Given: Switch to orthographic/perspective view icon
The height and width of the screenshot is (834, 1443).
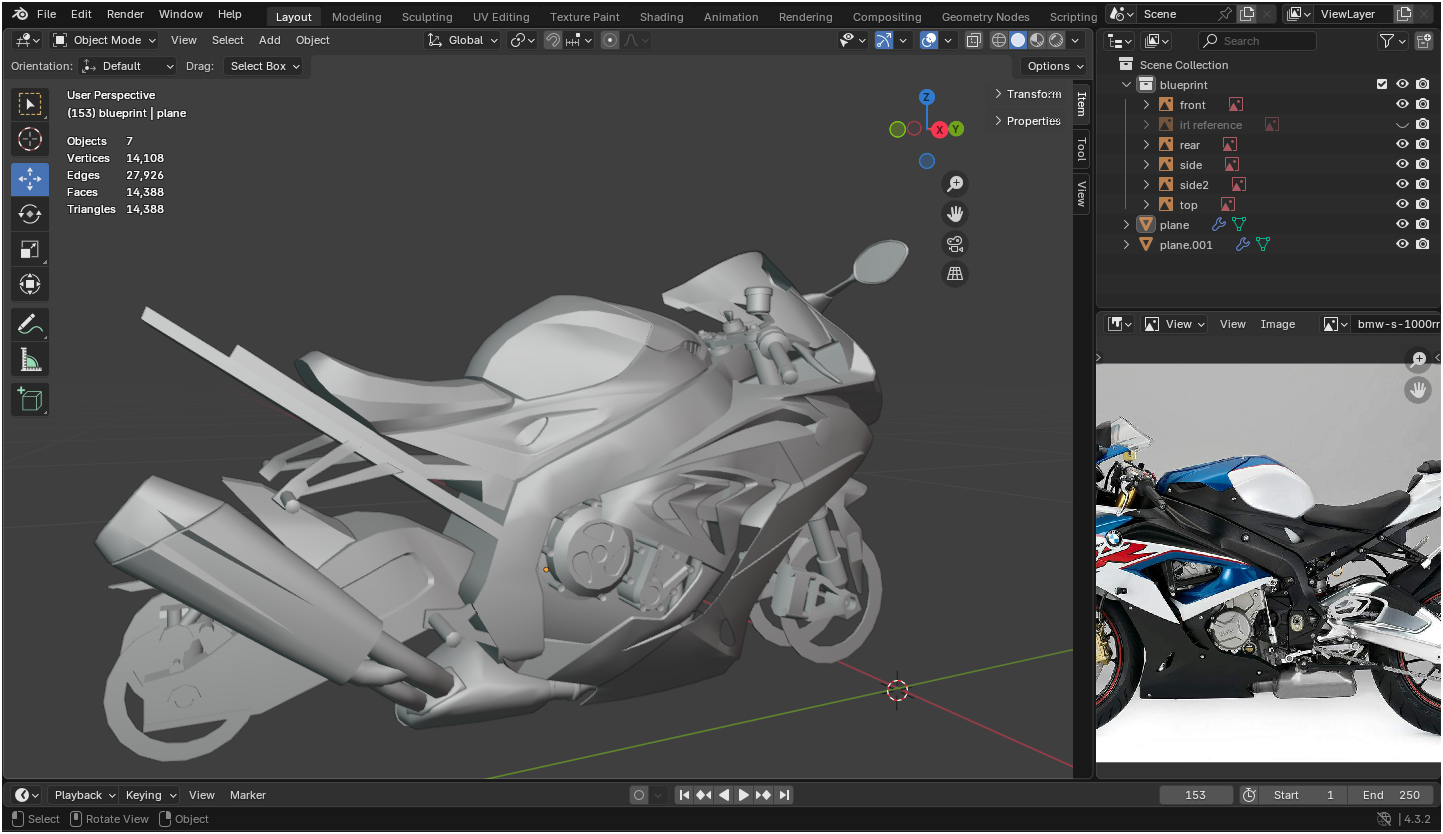Looking at the screenshot, I should 955,274.
